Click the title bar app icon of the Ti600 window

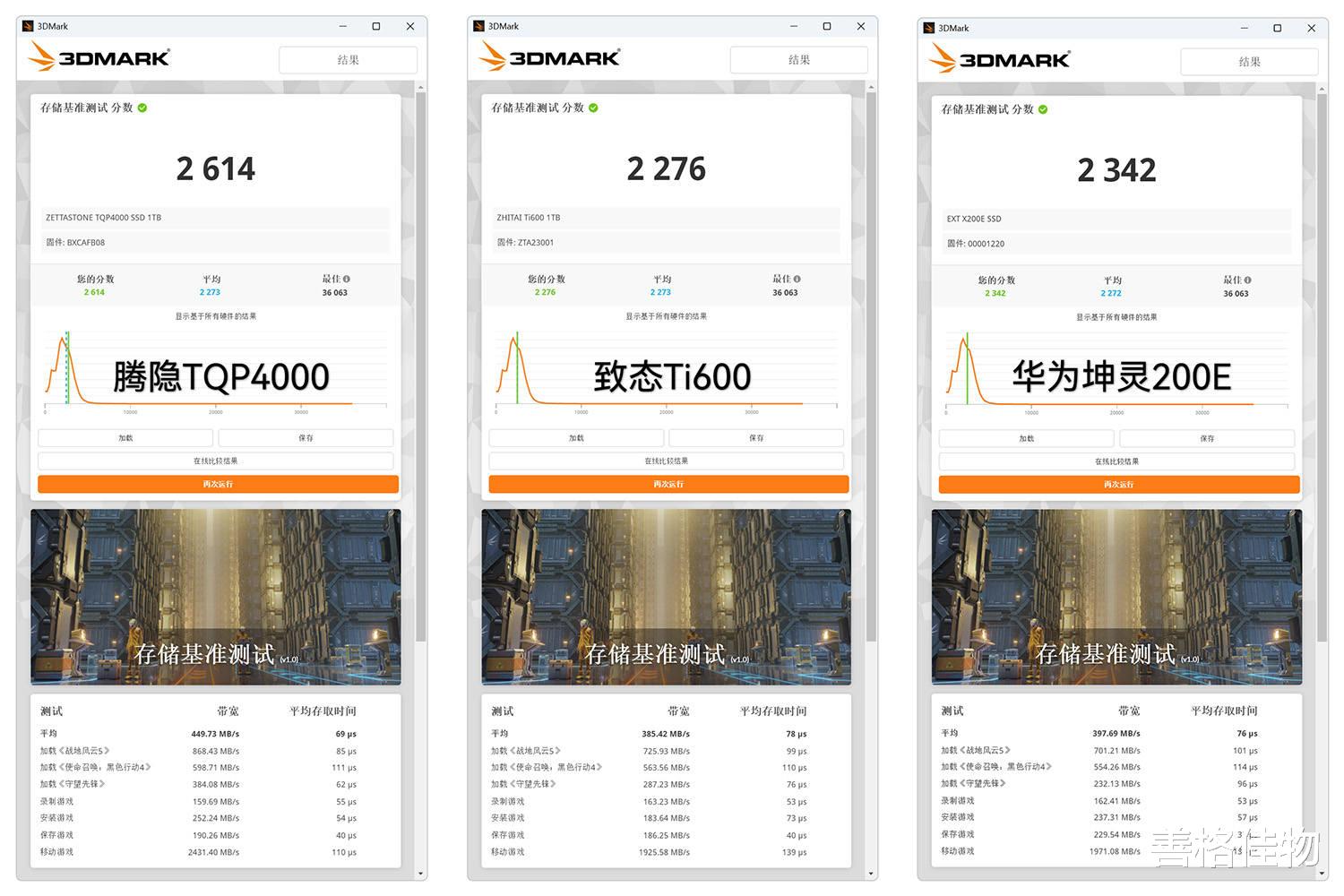point(479,26)
